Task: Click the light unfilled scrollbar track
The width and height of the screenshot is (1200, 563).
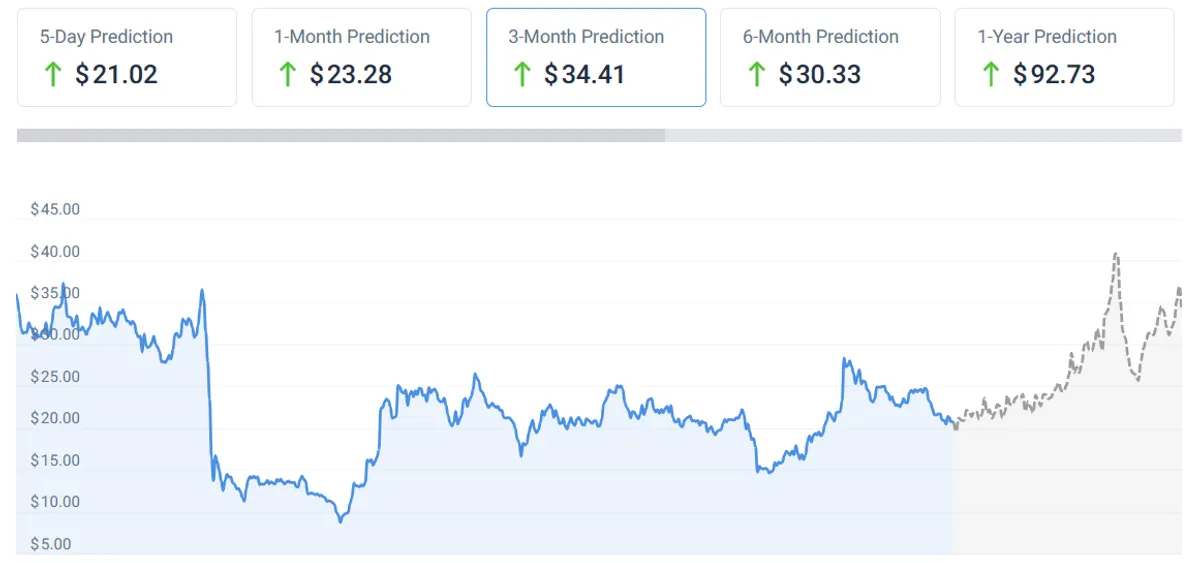Action: tap(923, 135)
